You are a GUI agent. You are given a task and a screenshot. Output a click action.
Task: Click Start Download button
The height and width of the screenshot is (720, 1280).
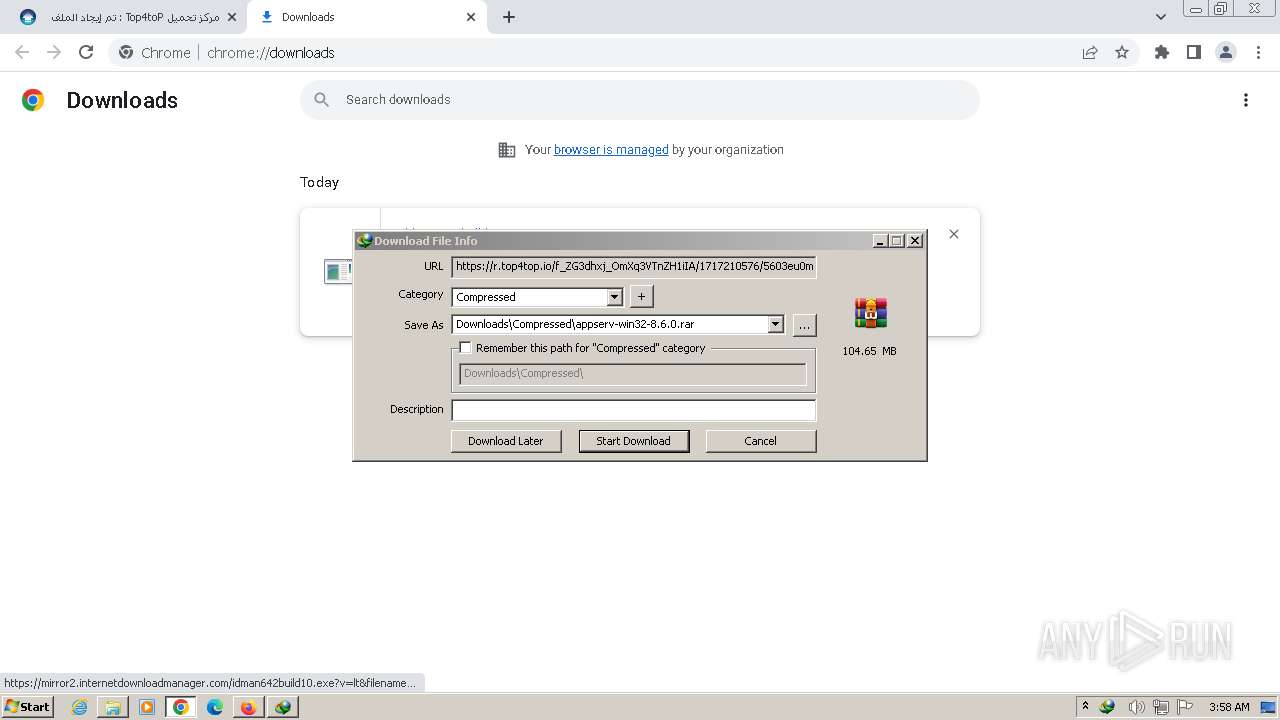coord(633,441)
